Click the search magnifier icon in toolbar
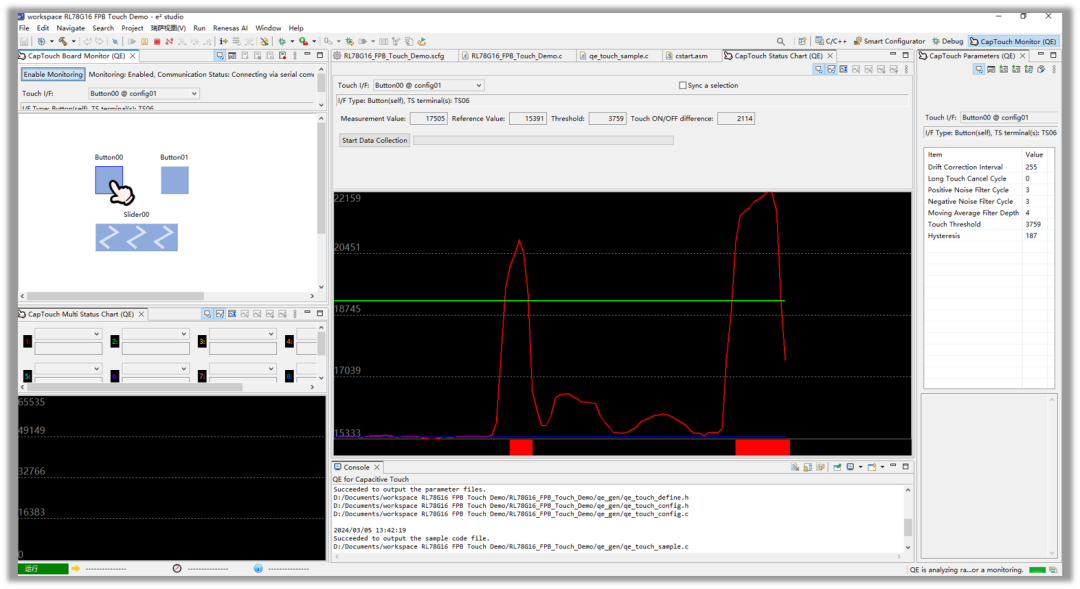 pos(781,42)
